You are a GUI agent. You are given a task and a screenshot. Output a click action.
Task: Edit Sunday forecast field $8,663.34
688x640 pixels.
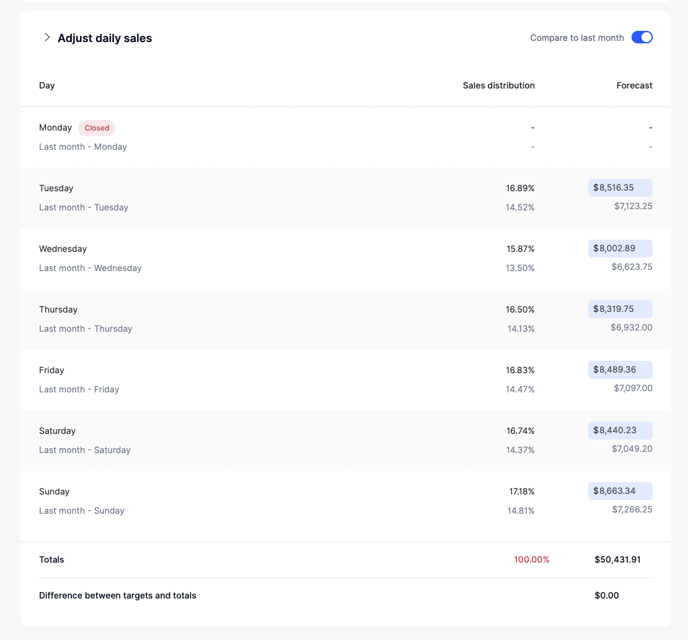[x=620, y=491]
